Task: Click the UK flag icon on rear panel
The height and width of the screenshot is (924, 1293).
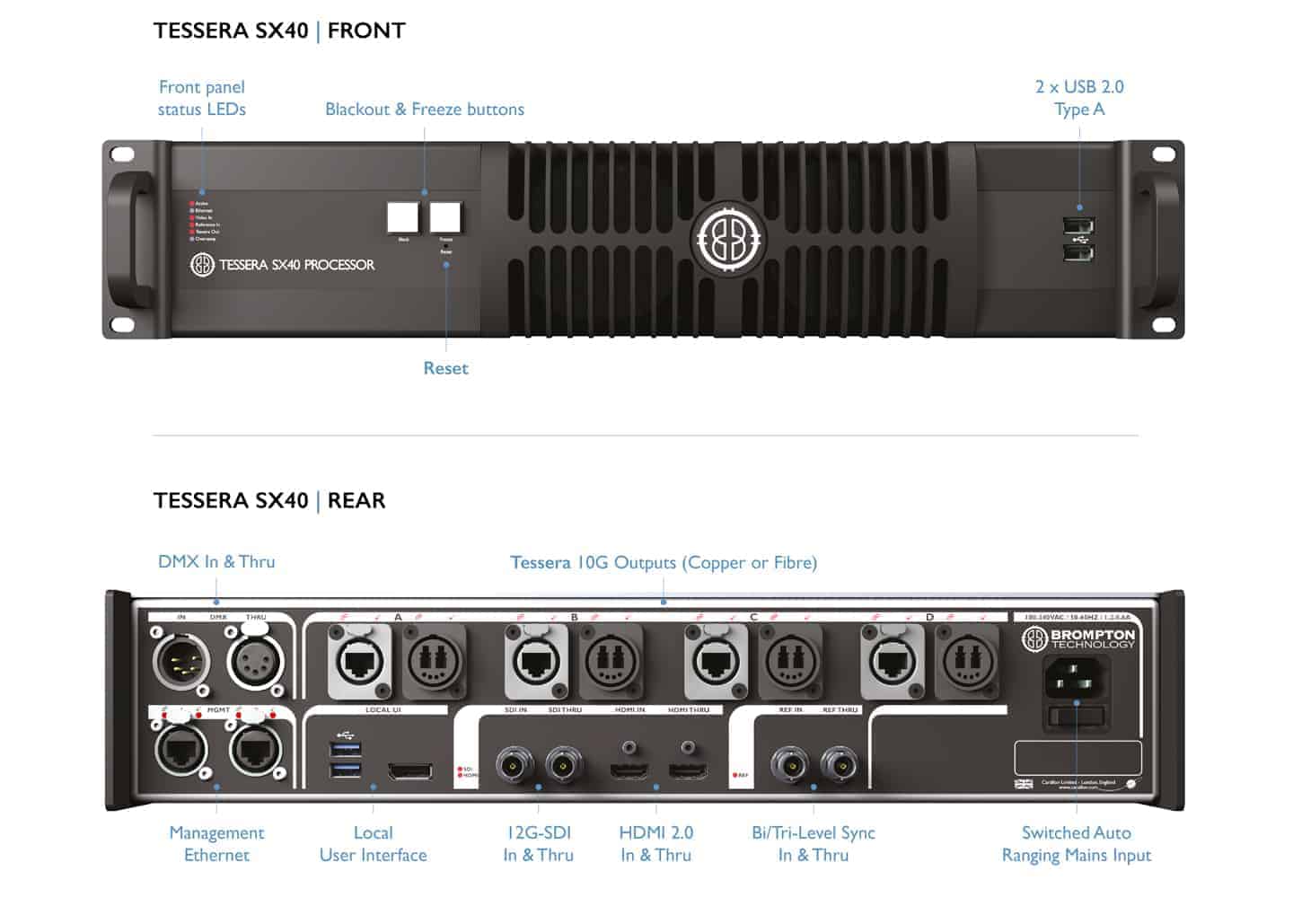Action: coord(1024,784)
